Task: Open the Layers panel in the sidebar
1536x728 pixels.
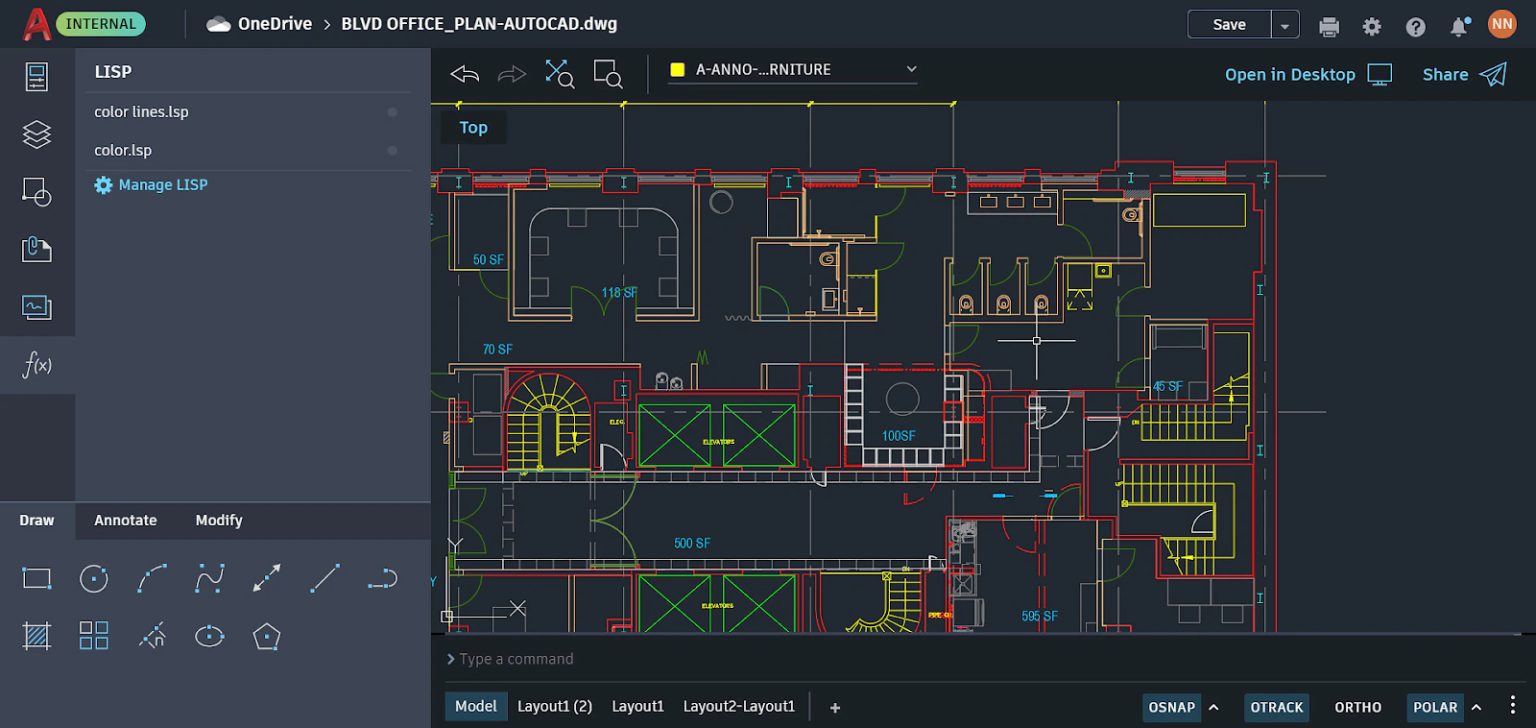Action: pyautogui.click(x=37, y=134)
